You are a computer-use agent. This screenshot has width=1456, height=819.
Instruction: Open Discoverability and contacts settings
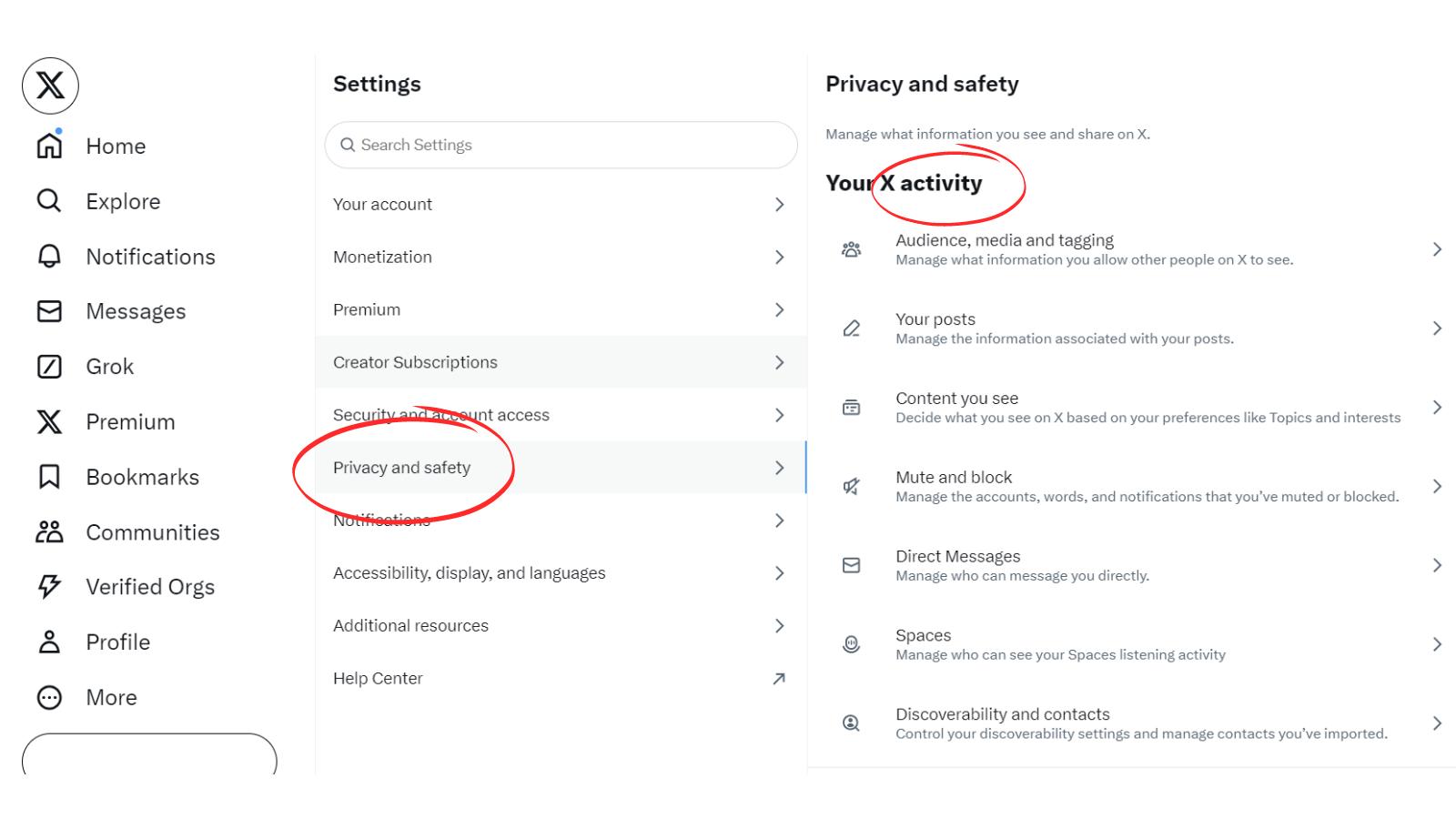tap(1002, 715)
